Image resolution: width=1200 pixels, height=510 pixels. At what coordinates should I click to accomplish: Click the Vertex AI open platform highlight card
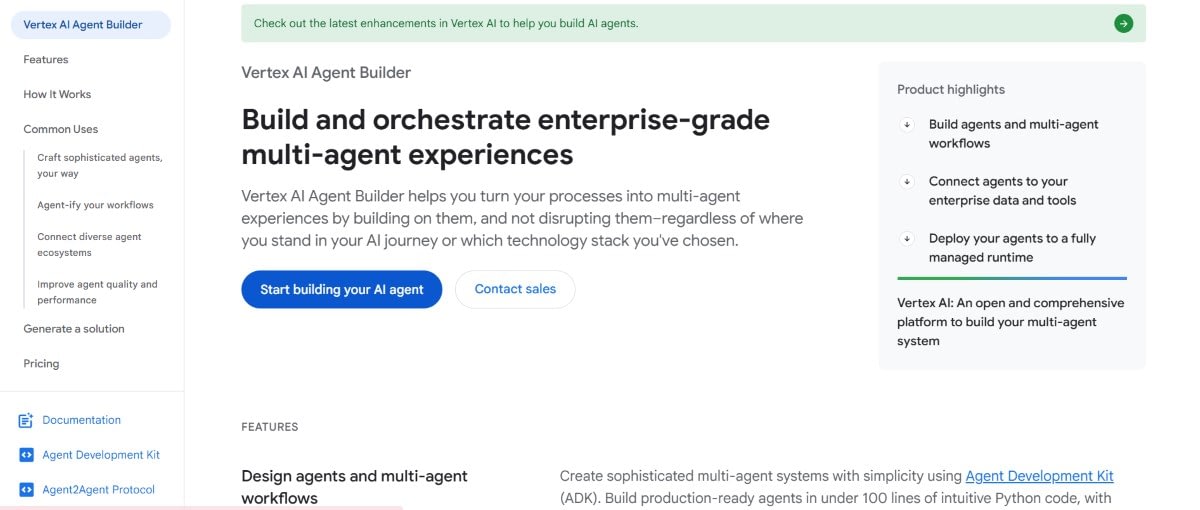[1010, 322]
